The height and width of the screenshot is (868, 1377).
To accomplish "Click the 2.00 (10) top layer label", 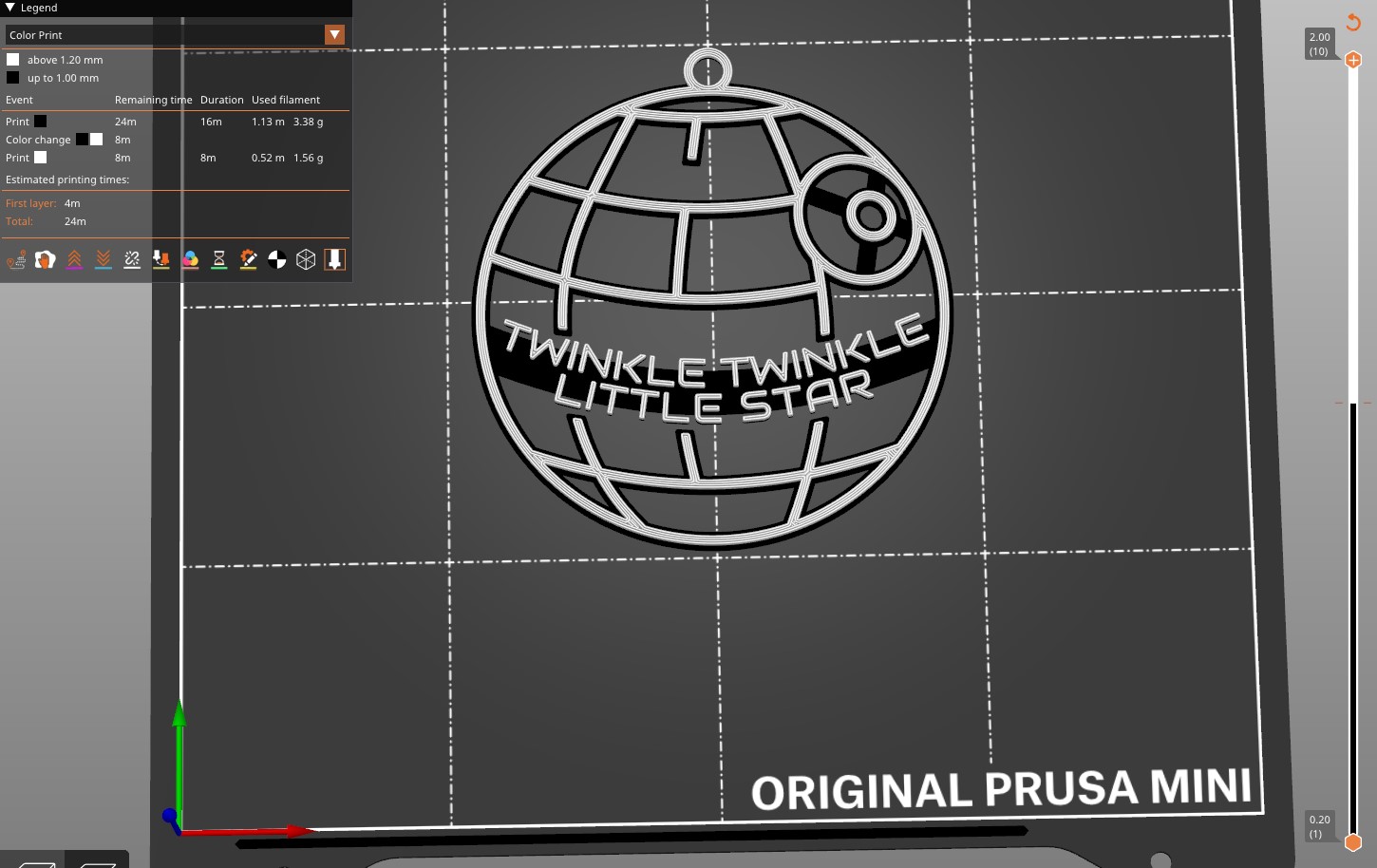I will click(1319, 44).
